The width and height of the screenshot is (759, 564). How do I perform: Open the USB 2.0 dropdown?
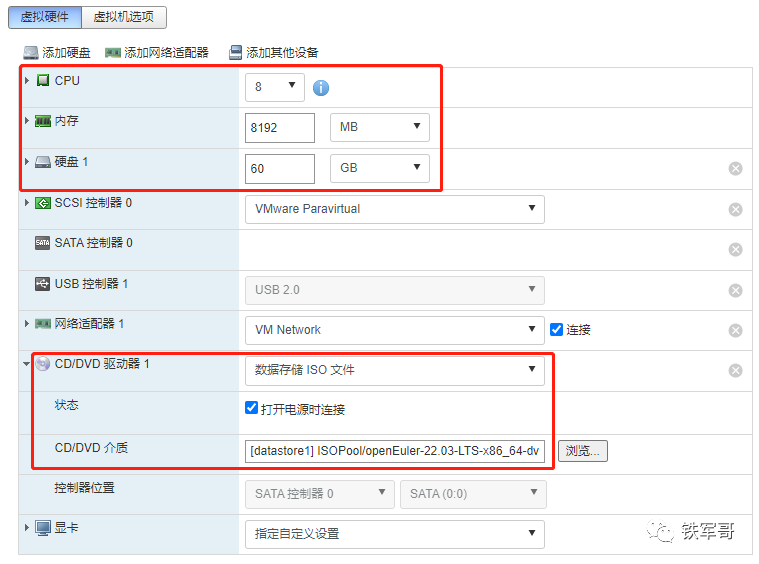[395, 290]
